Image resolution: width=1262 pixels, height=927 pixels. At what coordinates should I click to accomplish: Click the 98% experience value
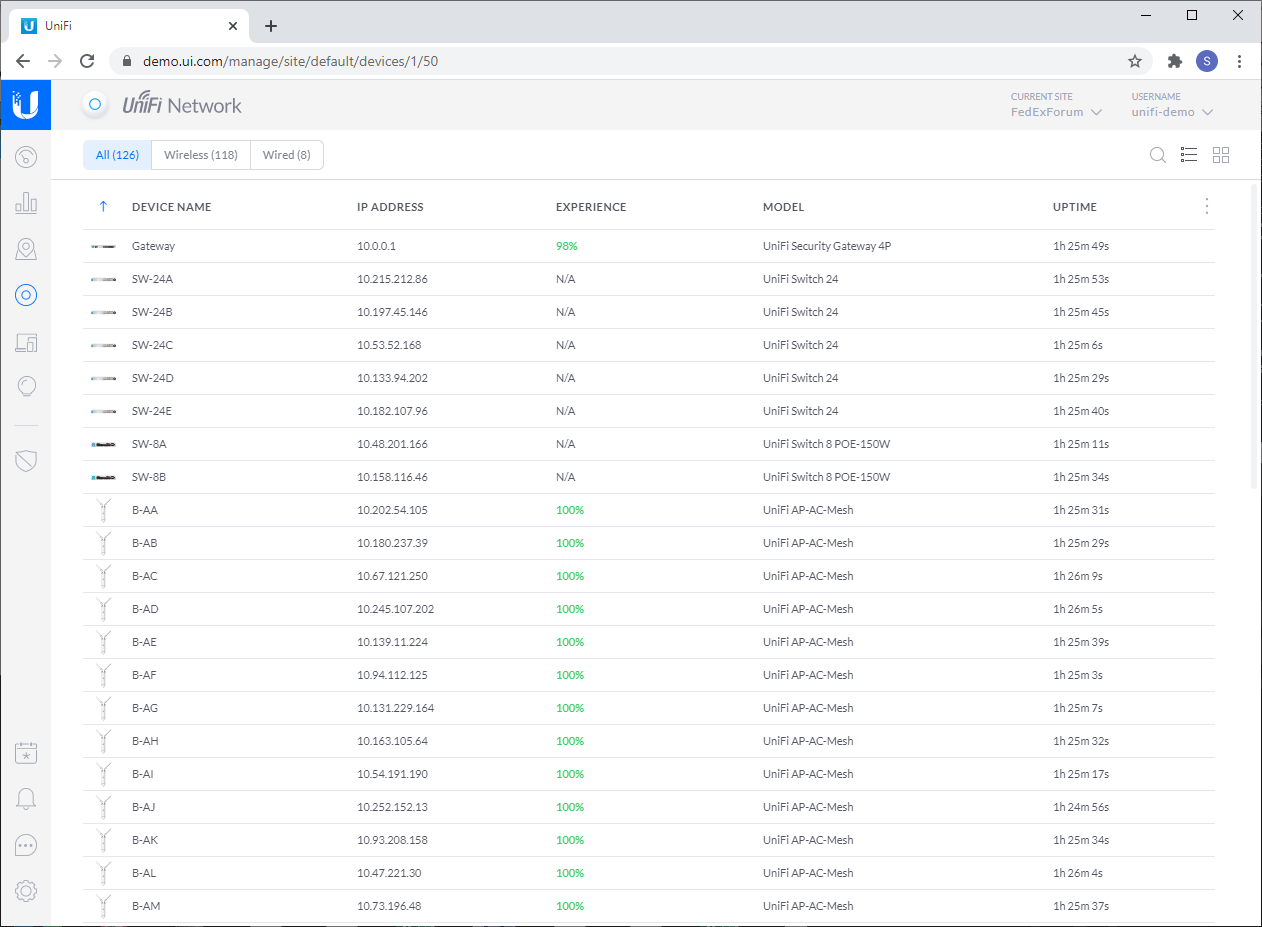567,246
